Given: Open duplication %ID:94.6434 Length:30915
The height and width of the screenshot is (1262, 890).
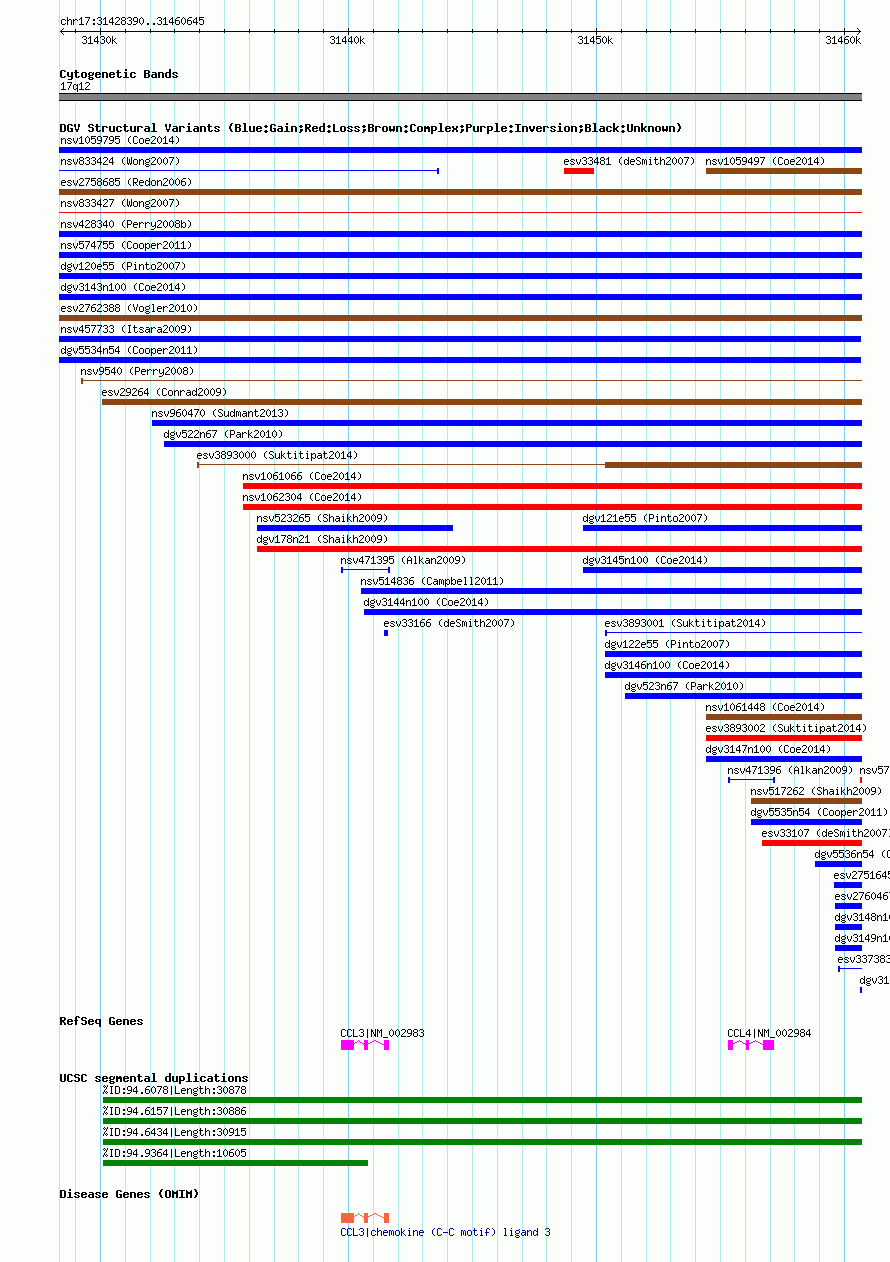Looking at the screenshot, I should [x=175, y=1132].
